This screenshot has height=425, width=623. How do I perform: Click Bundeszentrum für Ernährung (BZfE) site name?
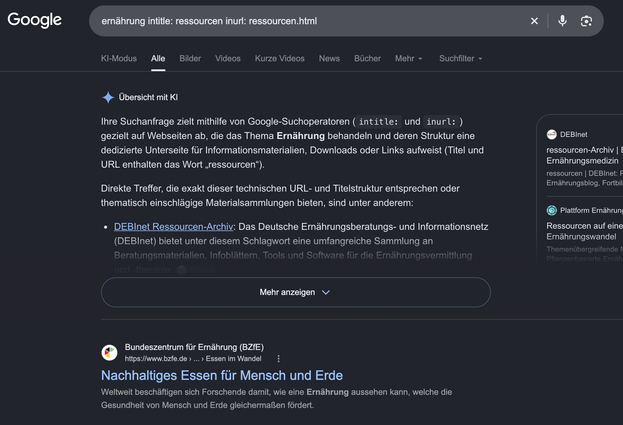(x=194, y=347)
